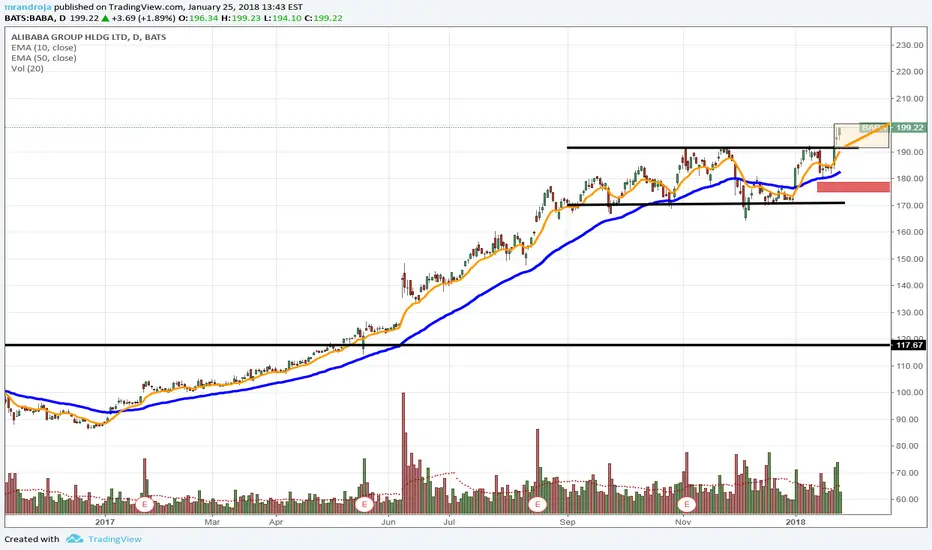
Task: Click the 2018 date axis label
Action: (795, 522)
